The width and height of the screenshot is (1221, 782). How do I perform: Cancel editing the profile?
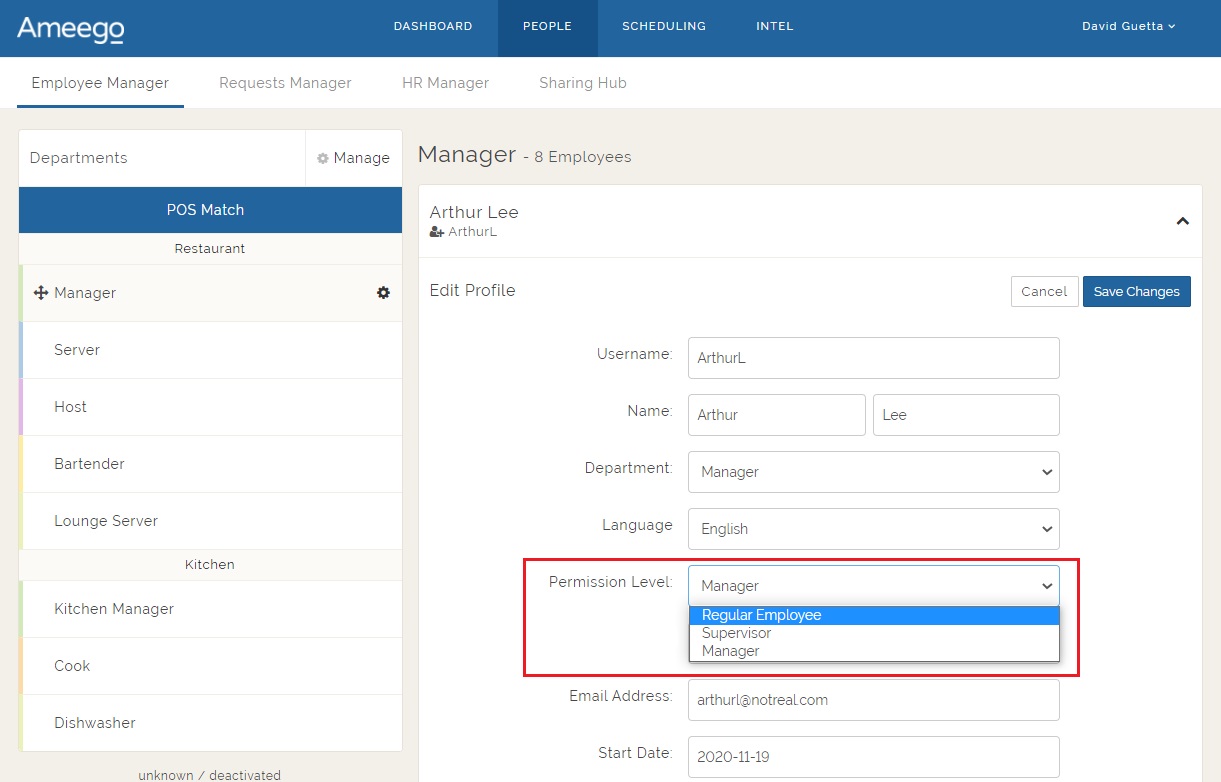point(1044,292)
